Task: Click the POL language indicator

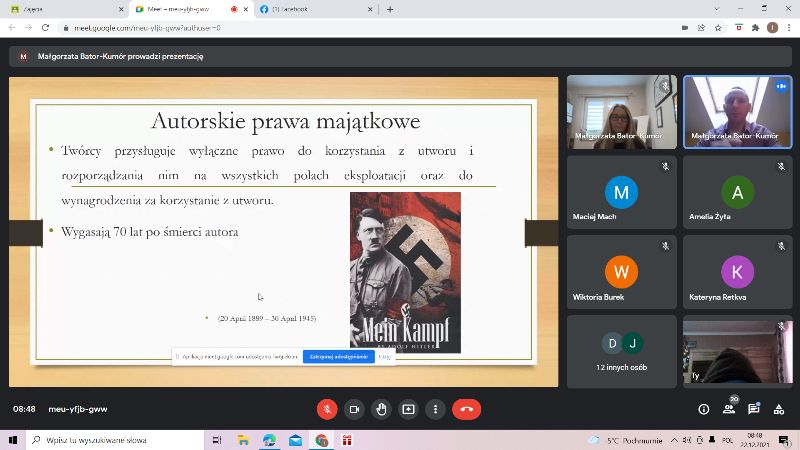Action: pos(728,440)
